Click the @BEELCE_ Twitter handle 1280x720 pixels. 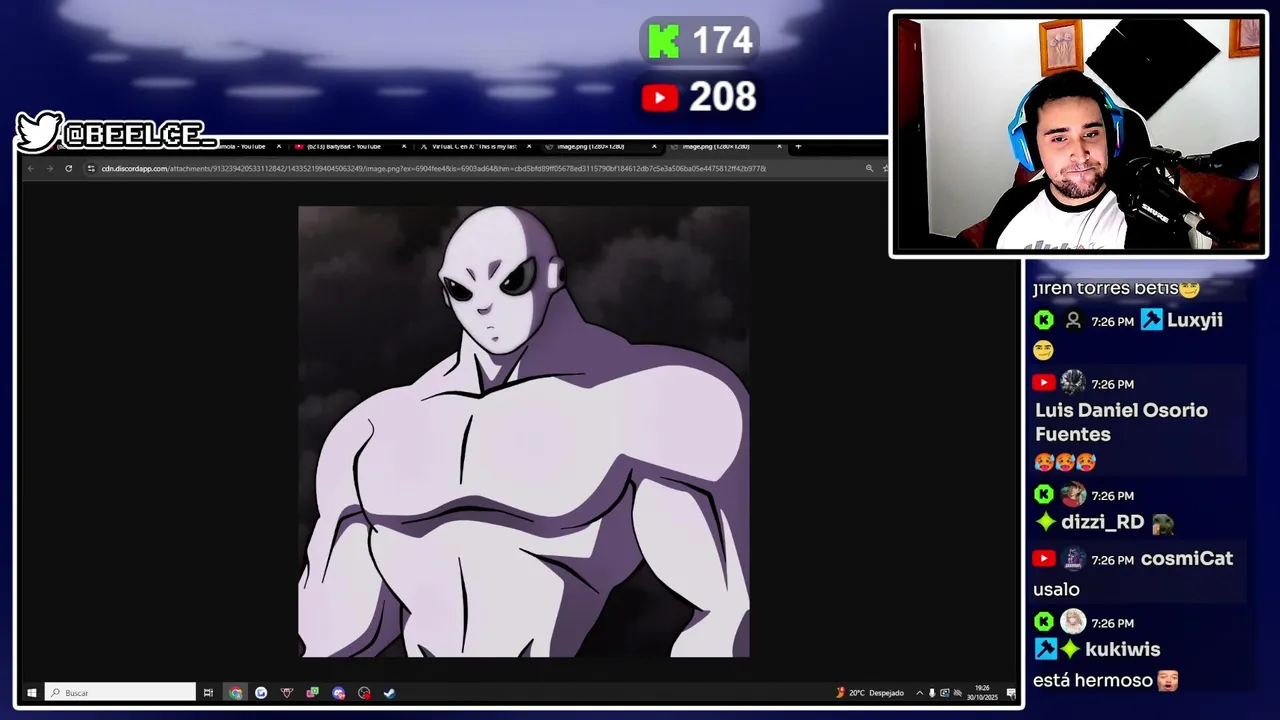139,134
